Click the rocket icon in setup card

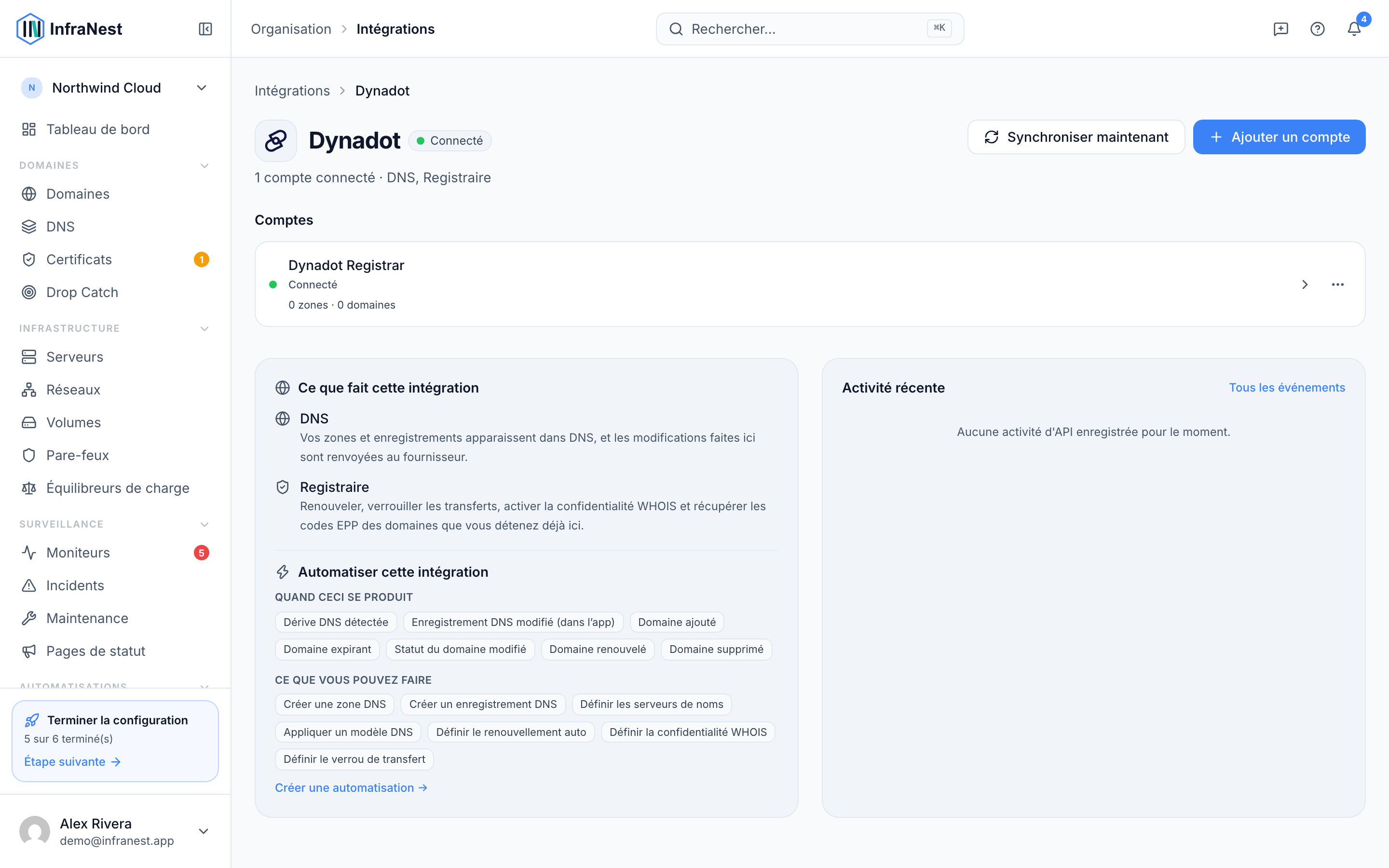click(x=32, y=720)
